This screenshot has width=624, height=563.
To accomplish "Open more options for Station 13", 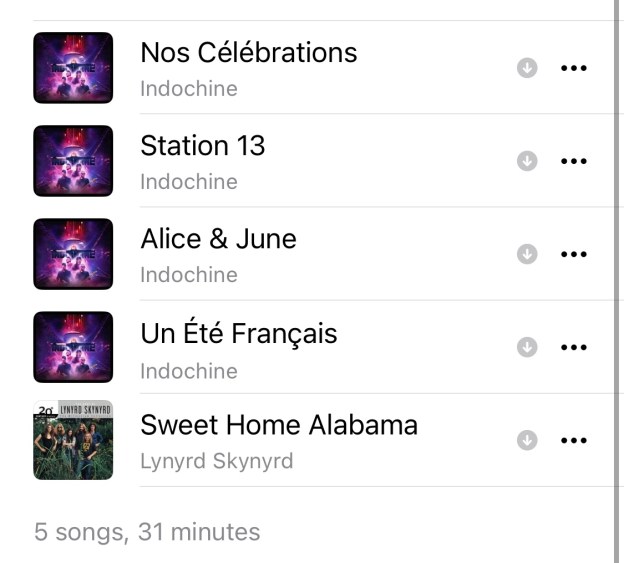I will tap(573, 161).
